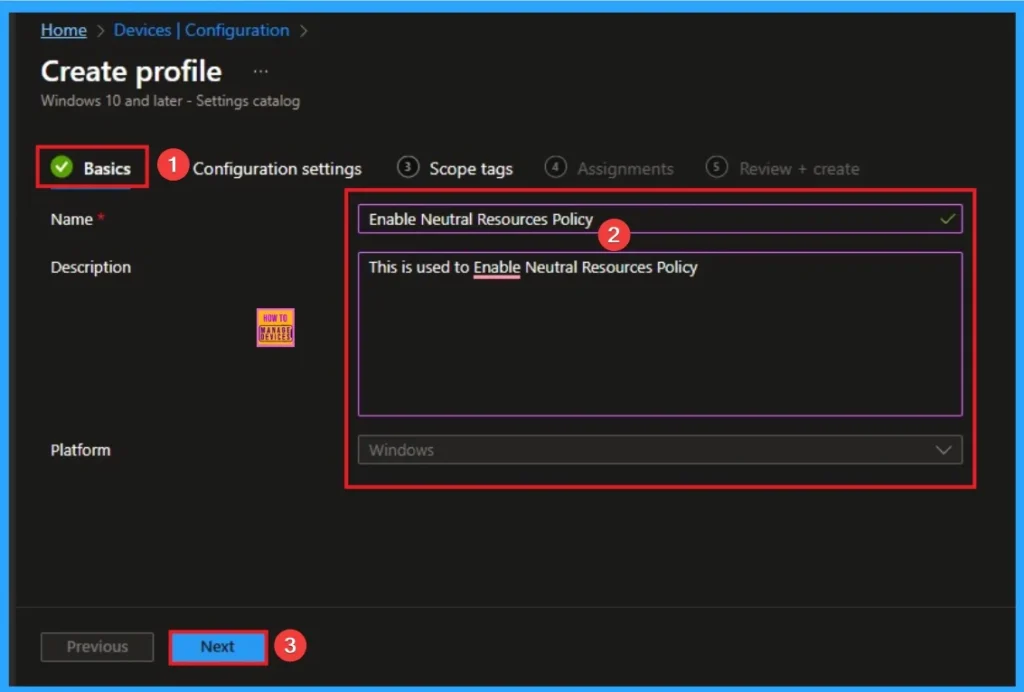Click the step 5 circle icon
This screenshot has width=1024, height=692.
click(716, 168)
